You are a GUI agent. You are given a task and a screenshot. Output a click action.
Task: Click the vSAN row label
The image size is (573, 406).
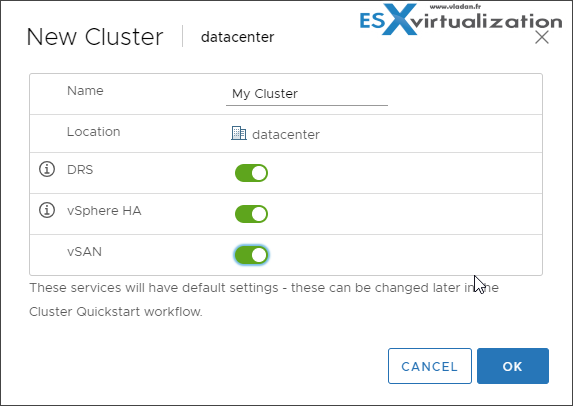(x=84, y=252)
